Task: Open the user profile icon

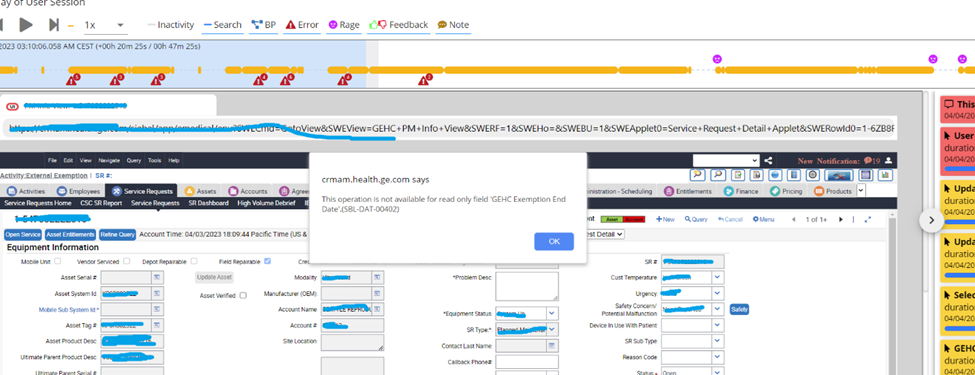Action: click(x=889, y=160)
